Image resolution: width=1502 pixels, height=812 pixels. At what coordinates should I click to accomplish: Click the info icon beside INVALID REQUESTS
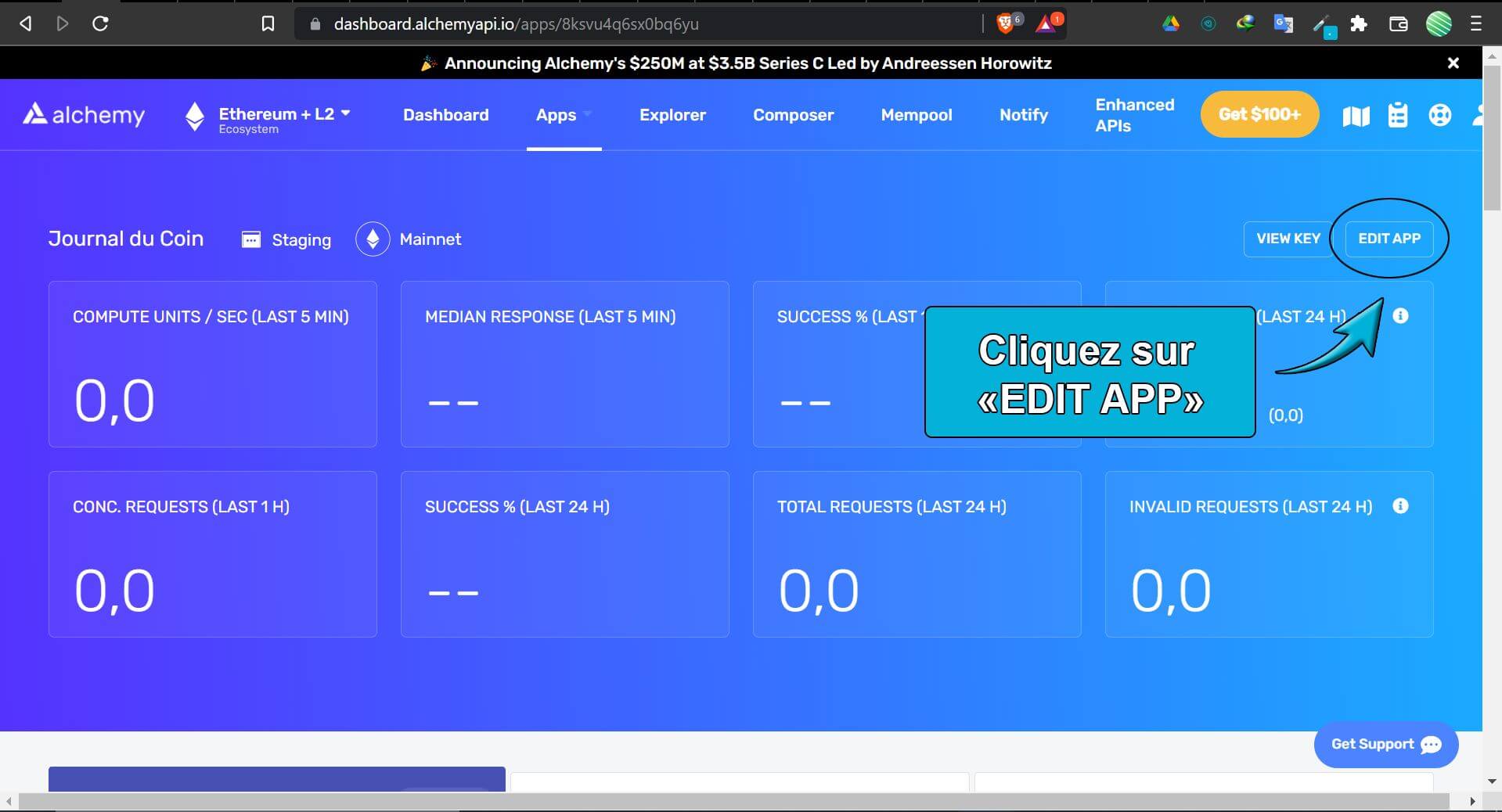pos(1400,506)
